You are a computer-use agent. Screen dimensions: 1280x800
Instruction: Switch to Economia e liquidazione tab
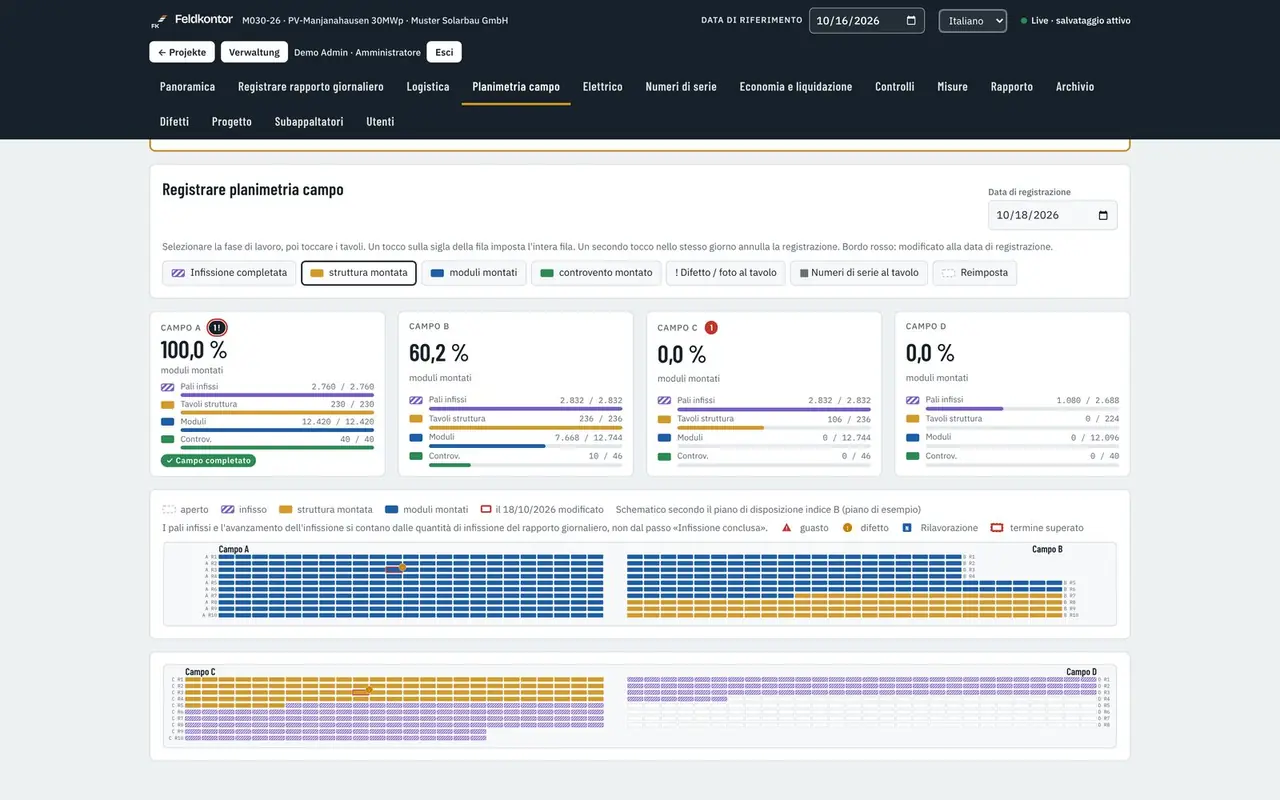pyautogui.click(x=796, y=87)
